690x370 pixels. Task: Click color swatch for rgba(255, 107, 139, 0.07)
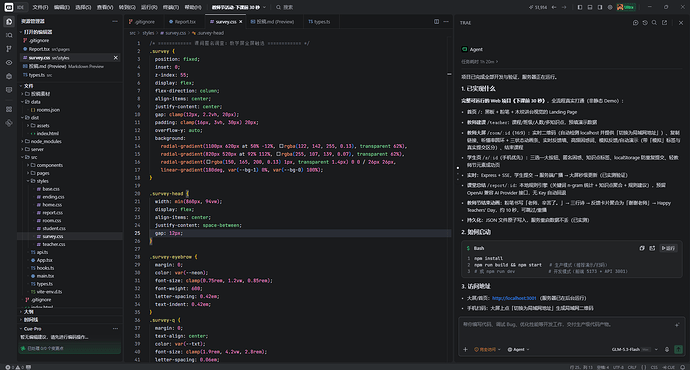click(278, 154)
